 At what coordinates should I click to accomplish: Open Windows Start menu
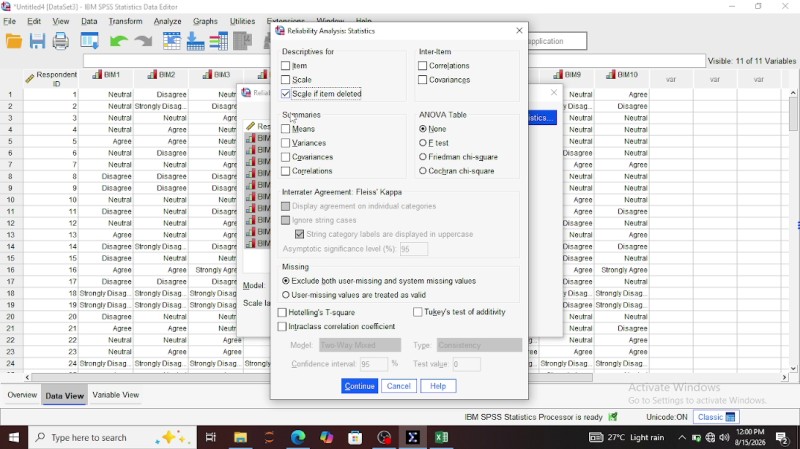(x=14, y=437)
